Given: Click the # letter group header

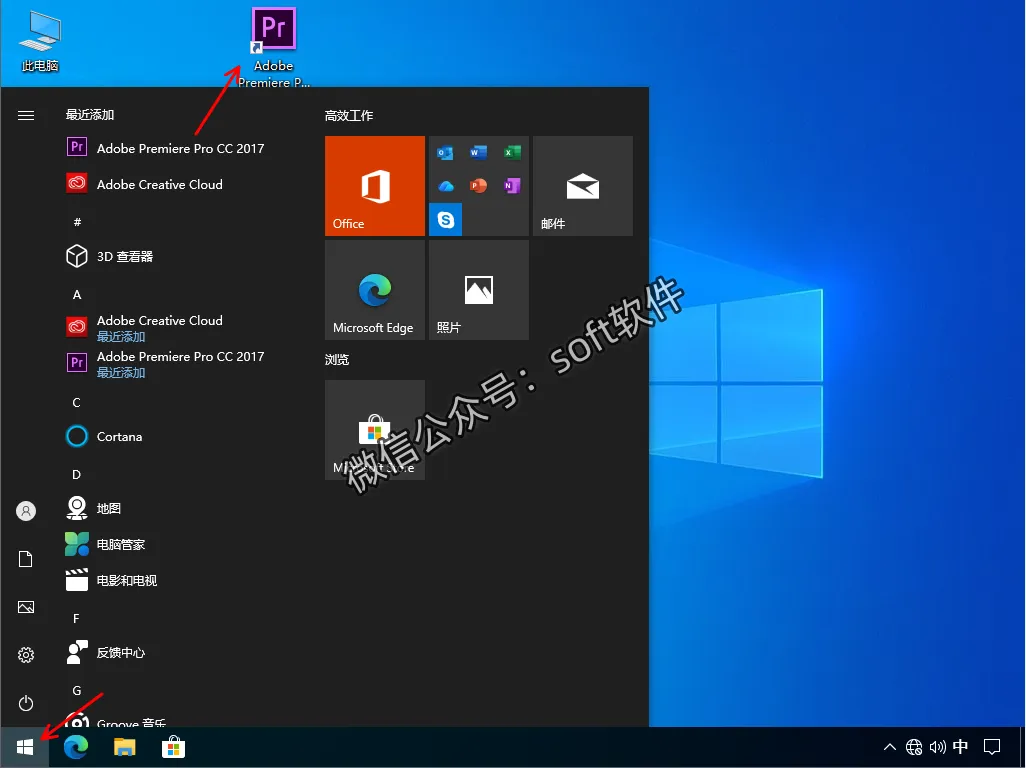Looking at the screenshot, I should coord(77,222).
